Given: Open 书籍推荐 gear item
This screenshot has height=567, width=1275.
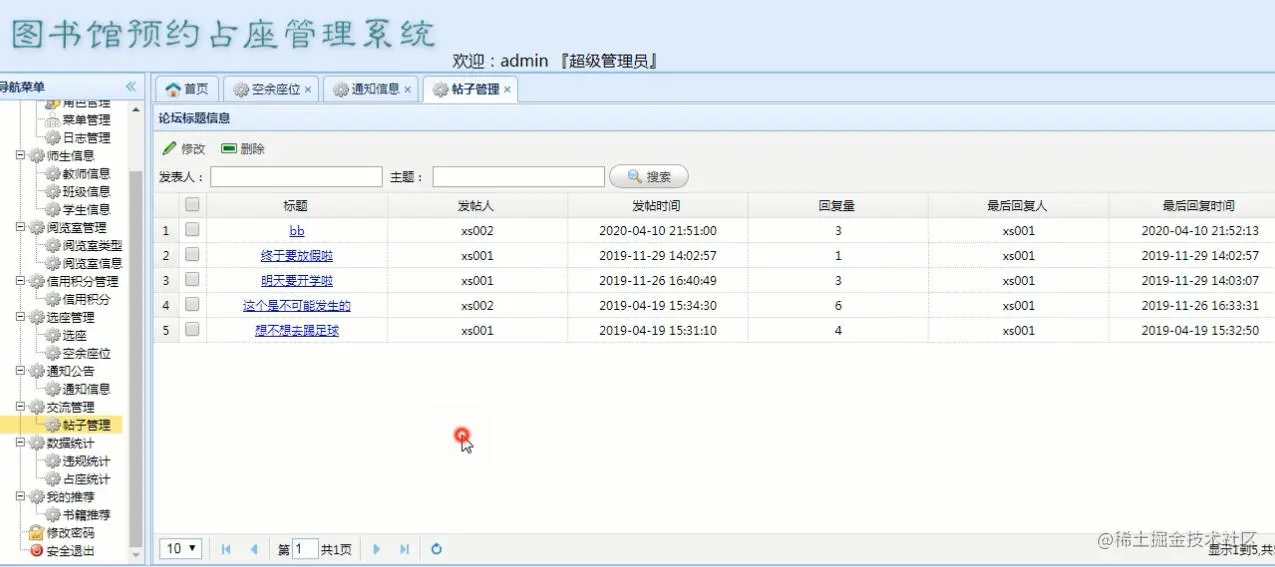Looking at the screenshot, I should (x=78, y=515).
